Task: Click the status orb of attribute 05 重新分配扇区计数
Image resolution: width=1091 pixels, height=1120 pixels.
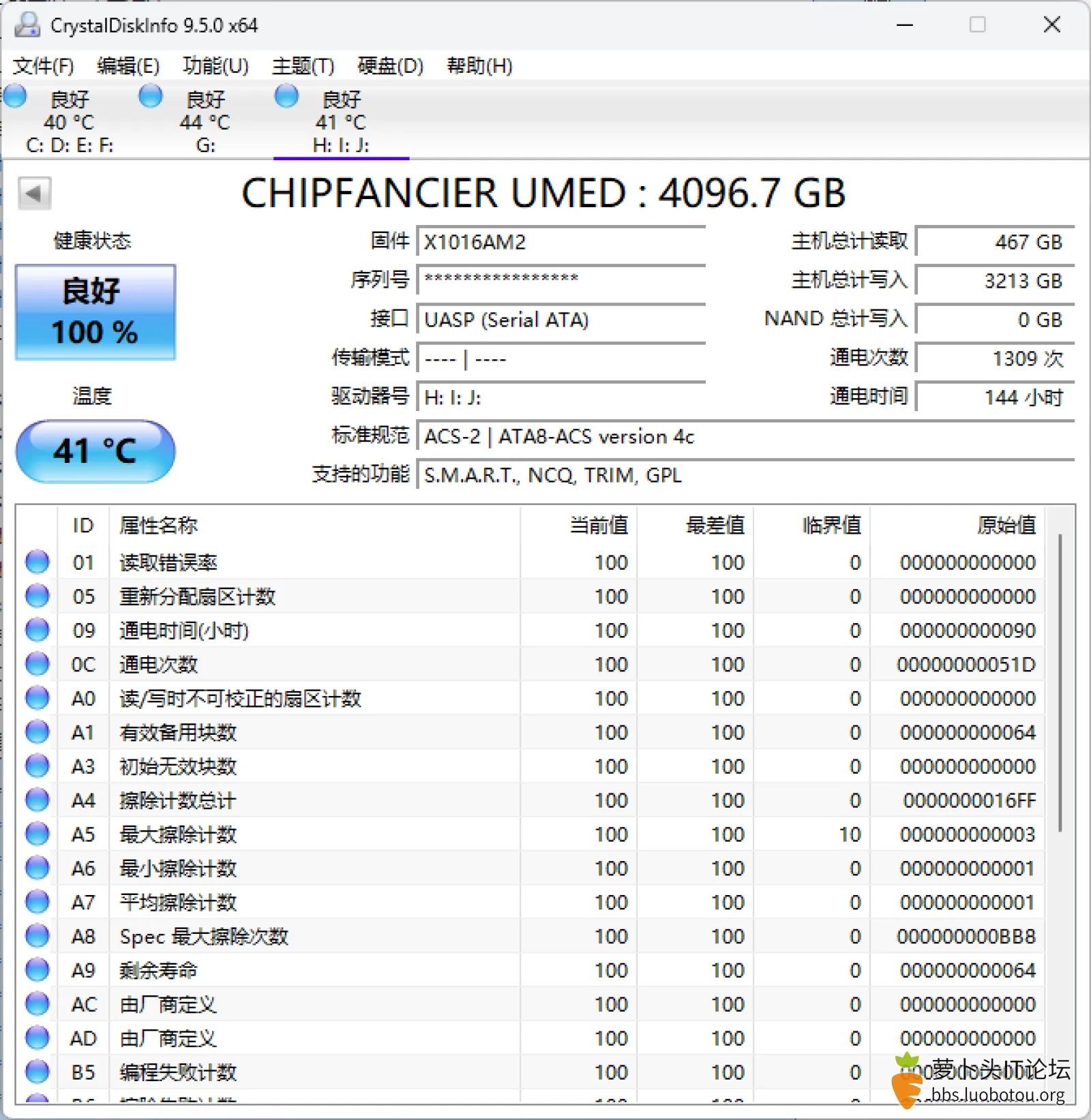Action: tap(38, 596)
